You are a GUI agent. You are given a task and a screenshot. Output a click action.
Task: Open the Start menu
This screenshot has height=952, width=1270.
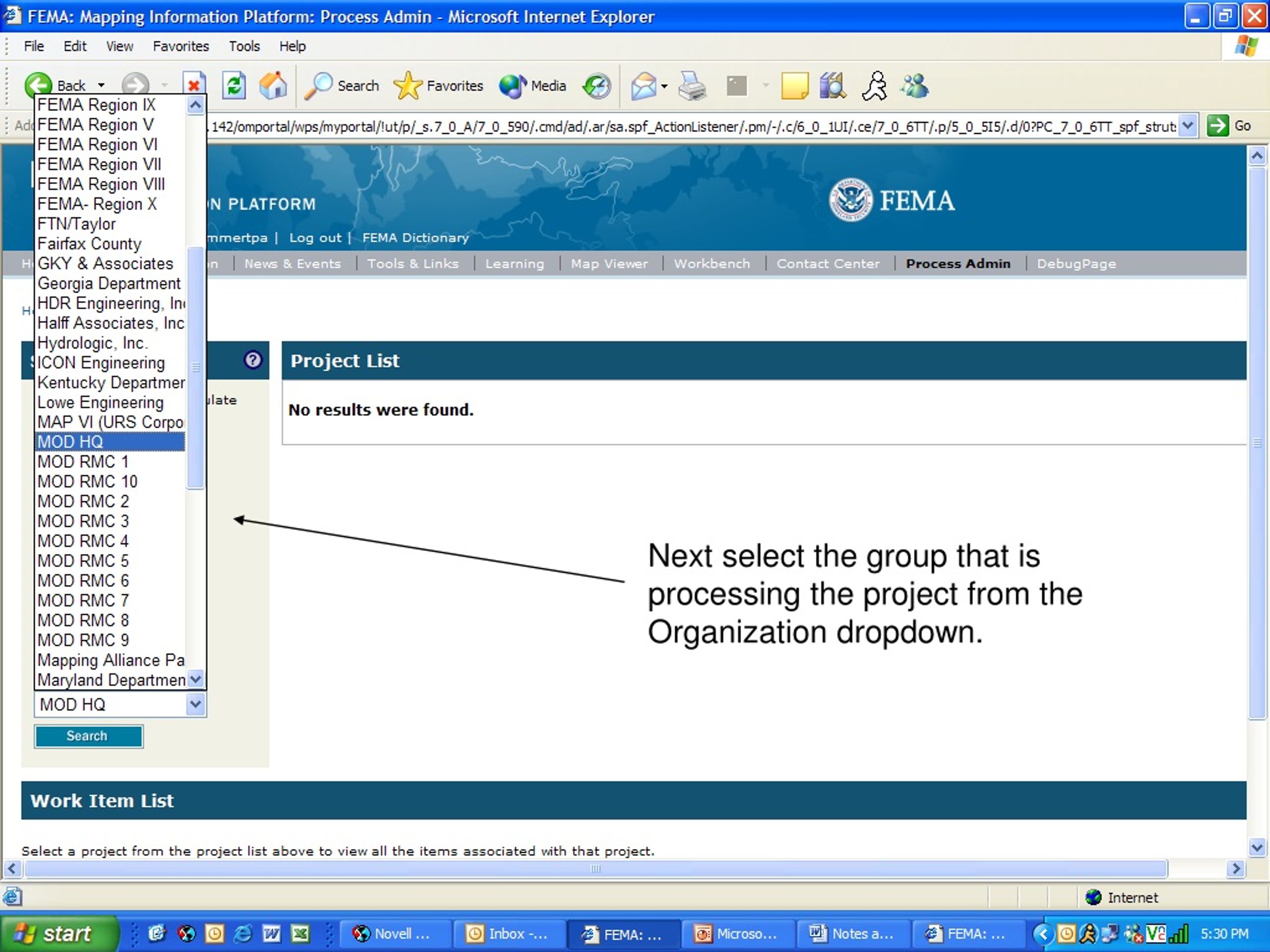click(60, 934)
